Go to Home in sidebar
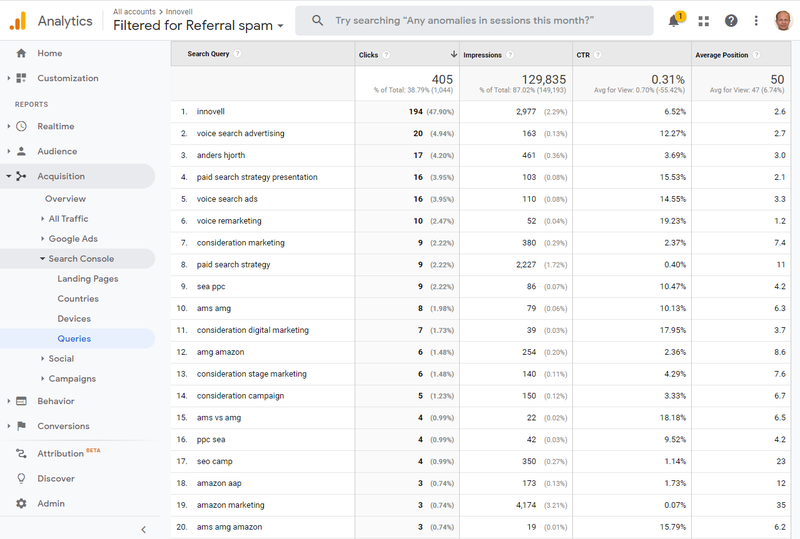The height and width of the screenshot is (539, 800). point(49,53)
